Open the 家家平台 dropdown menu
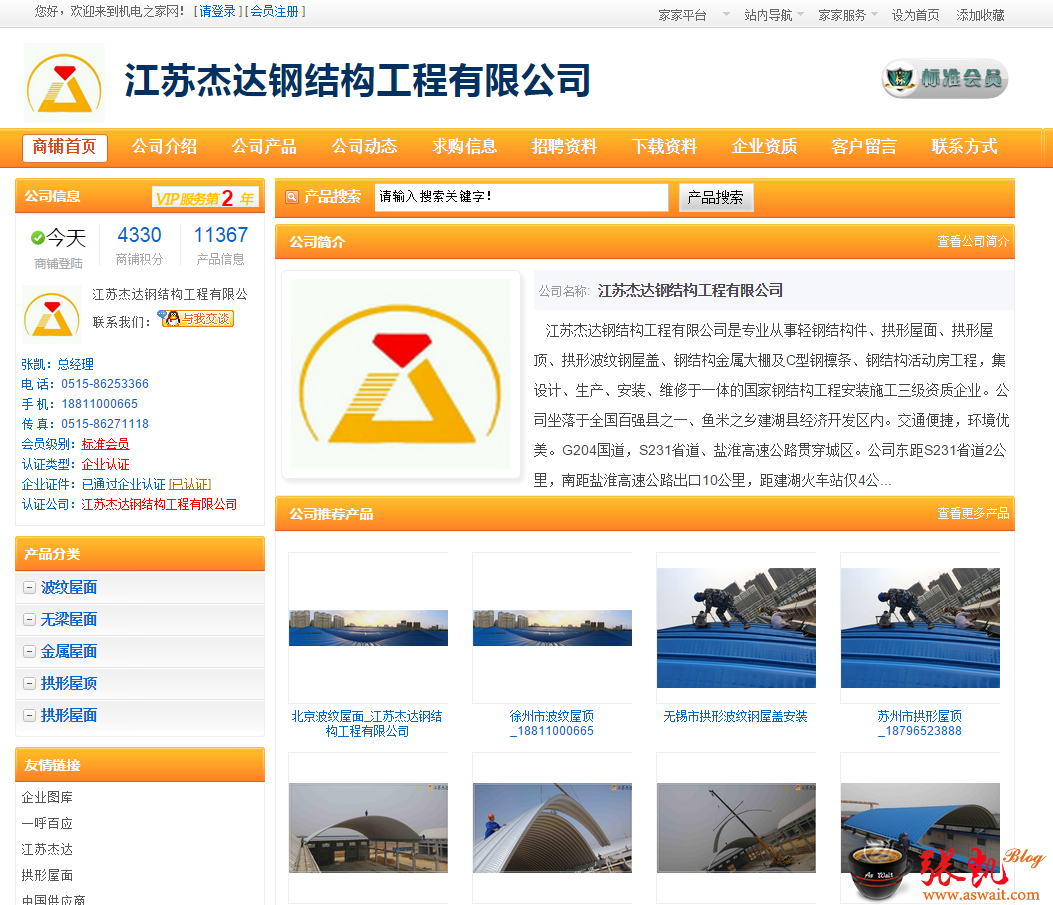 [x=693, y=15]
